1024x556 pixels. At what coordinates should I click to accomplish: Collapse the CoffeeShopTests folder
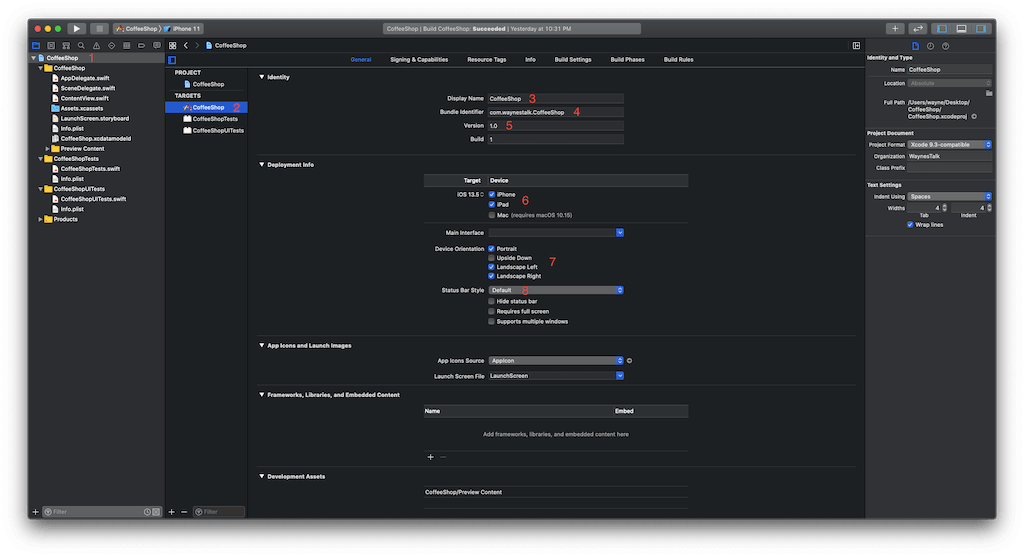point(40,159)
